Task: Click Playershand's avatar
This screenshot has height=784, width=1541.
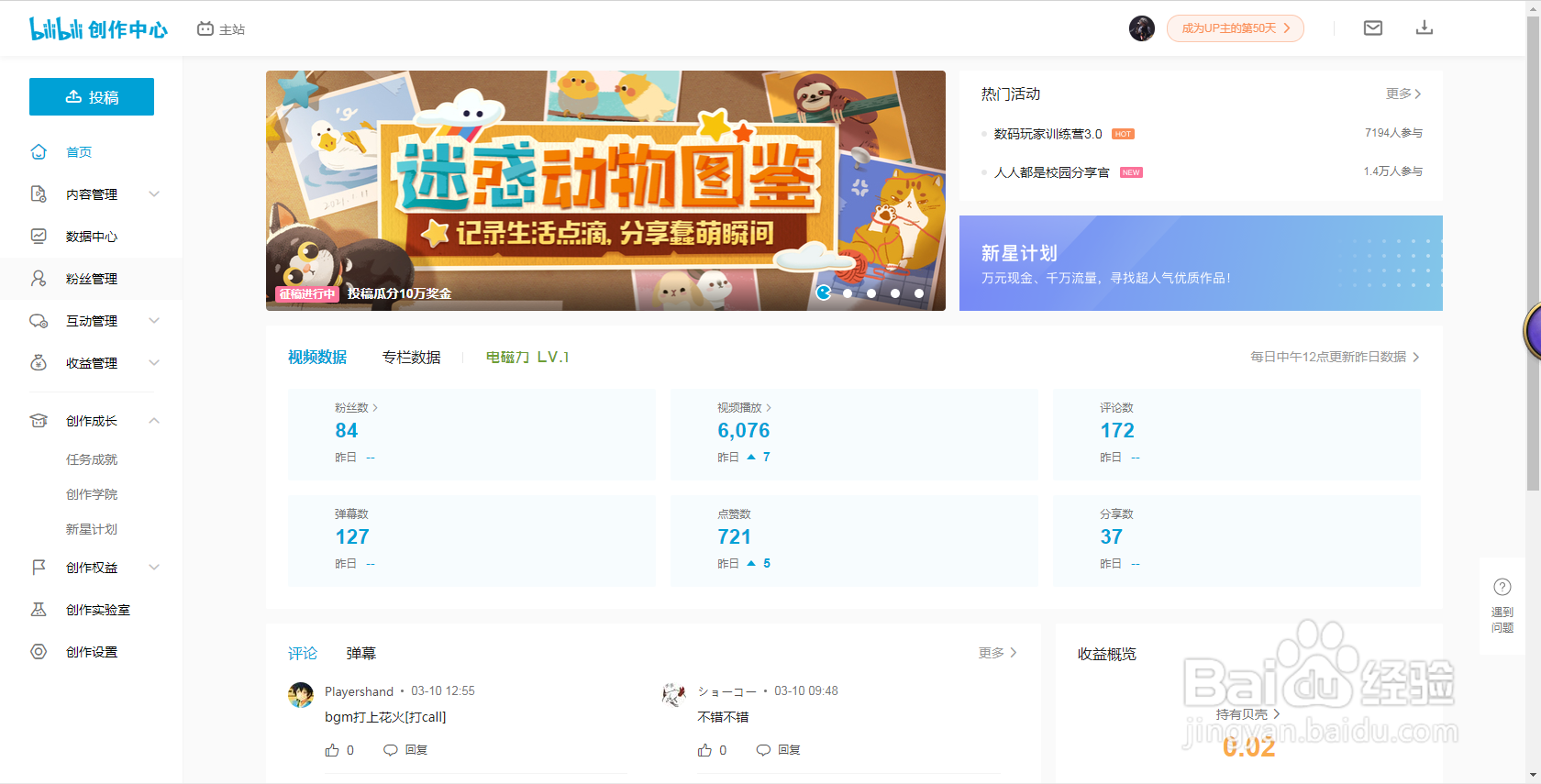Action: click(301, 695)
